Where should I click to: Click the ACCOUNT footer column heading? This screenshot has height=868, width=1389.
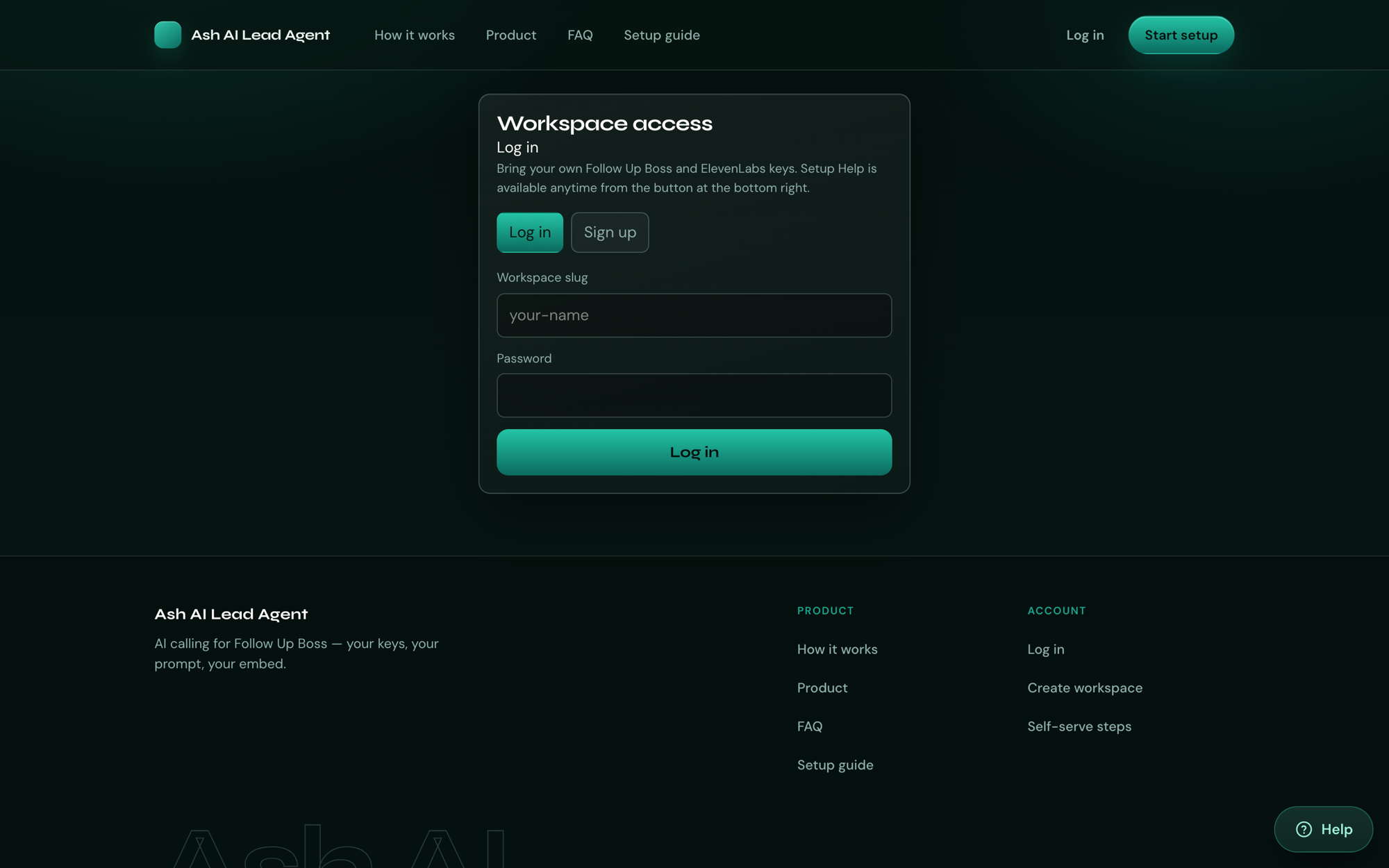point(1057,610)
